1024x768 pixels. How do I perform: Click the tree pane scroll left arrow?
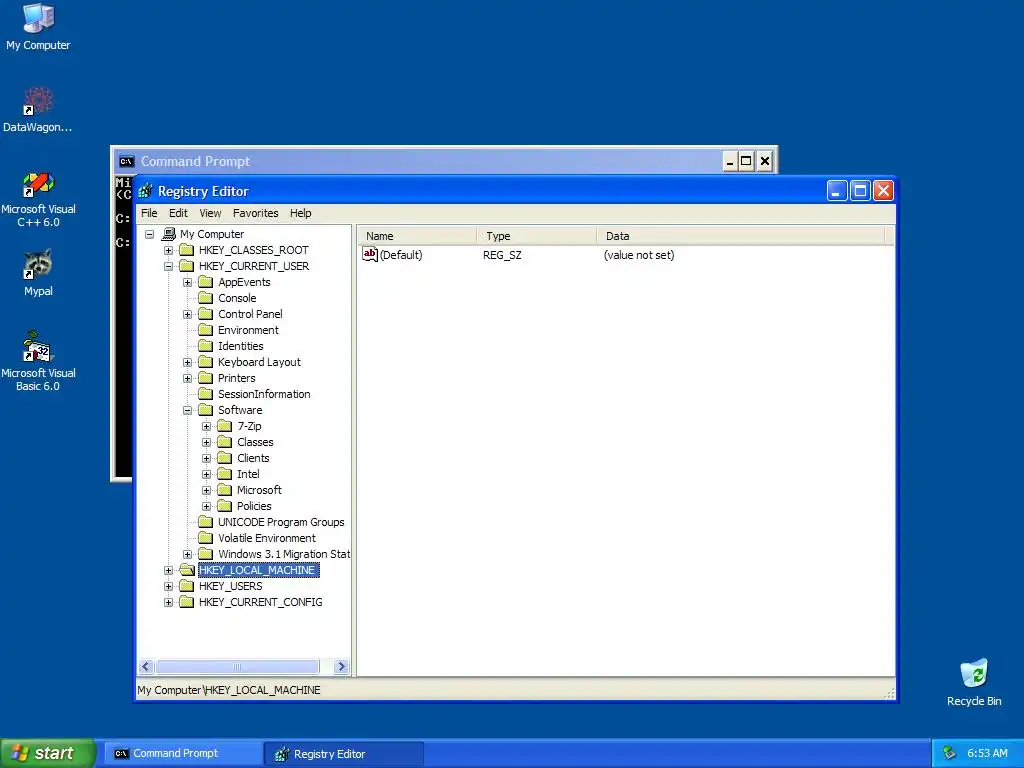[146, 667]
